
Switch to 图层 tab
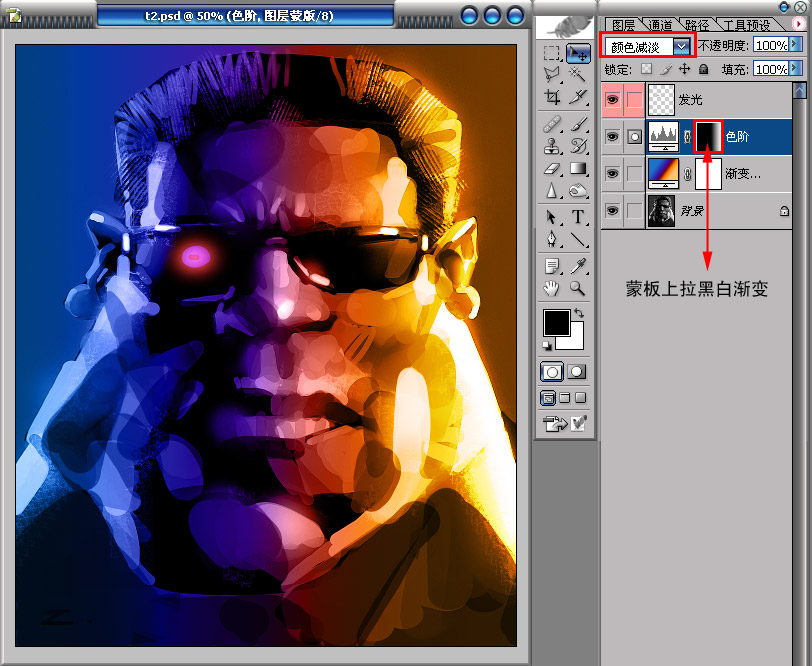click(x=624, y=25)
